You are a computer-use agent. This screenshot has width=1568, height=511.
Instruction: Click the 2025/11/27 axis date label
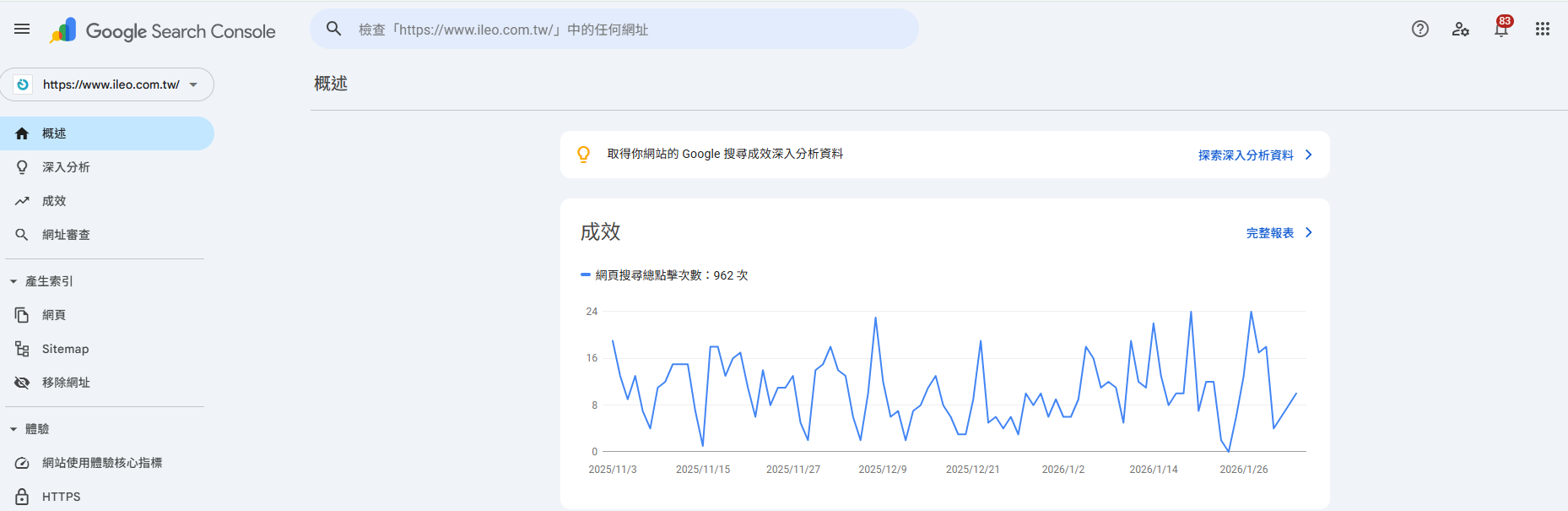point(793,470)
